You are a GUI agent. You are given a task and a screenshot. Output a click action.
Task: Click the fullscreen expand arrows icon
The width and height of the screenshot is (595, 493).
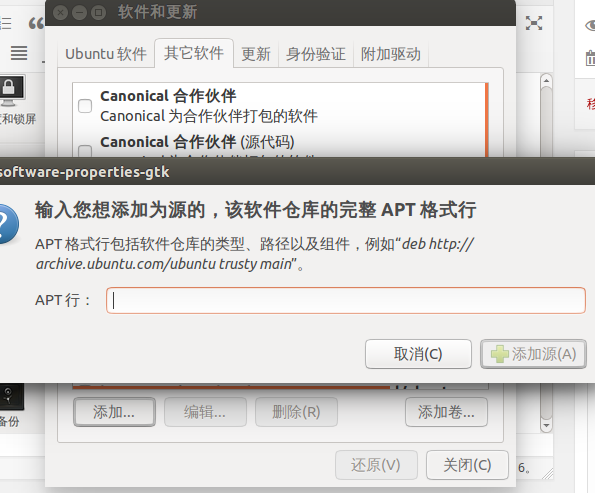[534, 23]
